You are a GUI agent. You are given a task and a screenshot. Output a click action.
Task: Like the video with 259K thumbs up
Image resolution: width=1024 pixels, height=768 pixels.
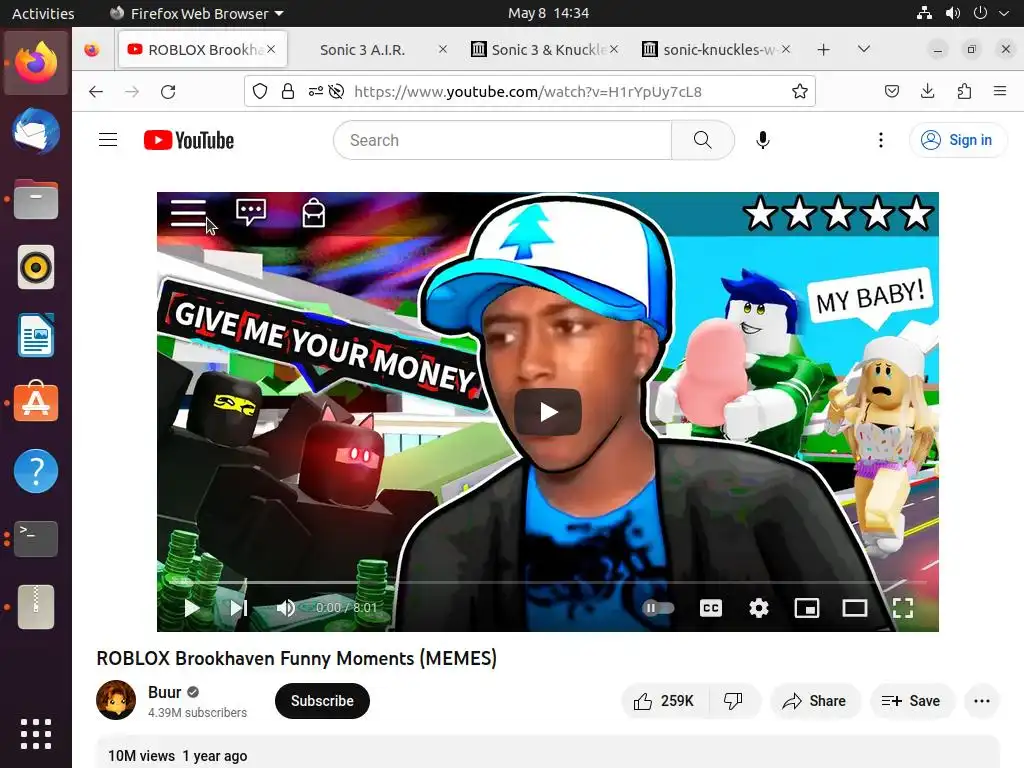click(x=664, y=701)
